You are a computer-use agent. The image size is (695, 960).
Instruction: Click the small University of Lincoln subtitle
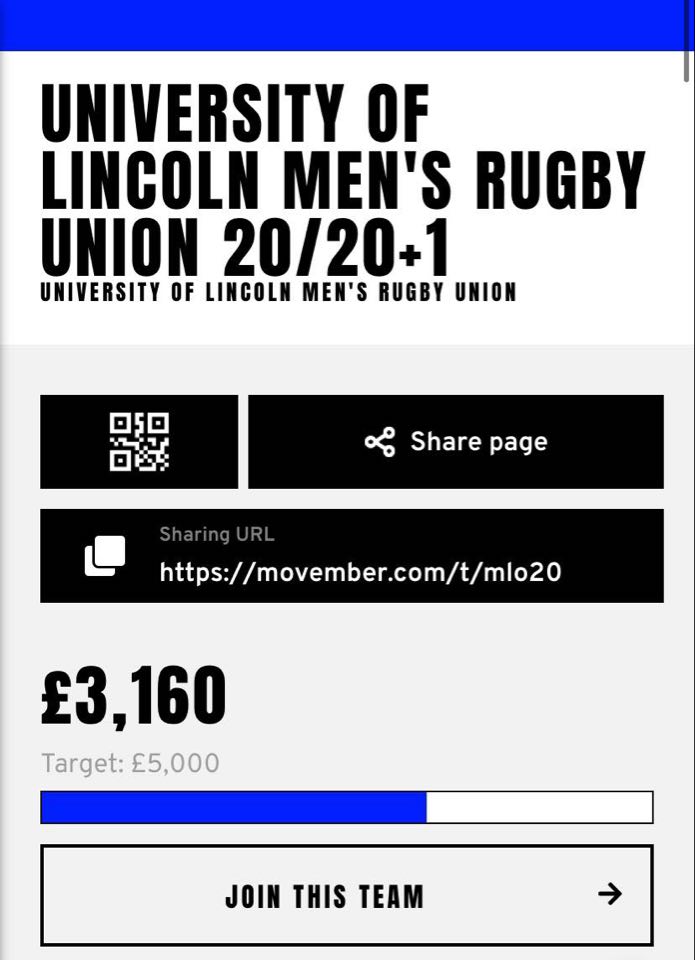[279, 292]
